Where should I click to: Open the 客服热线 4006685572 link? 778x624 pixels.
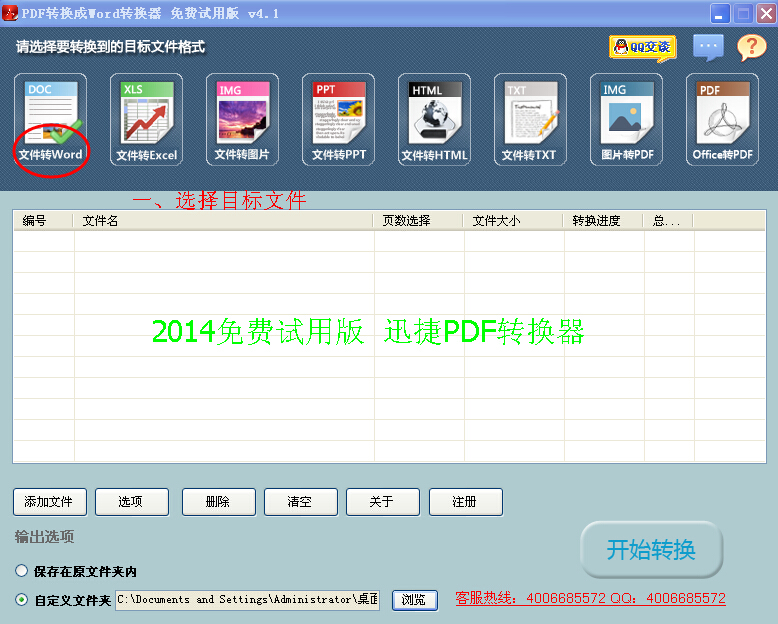point(590,598)
